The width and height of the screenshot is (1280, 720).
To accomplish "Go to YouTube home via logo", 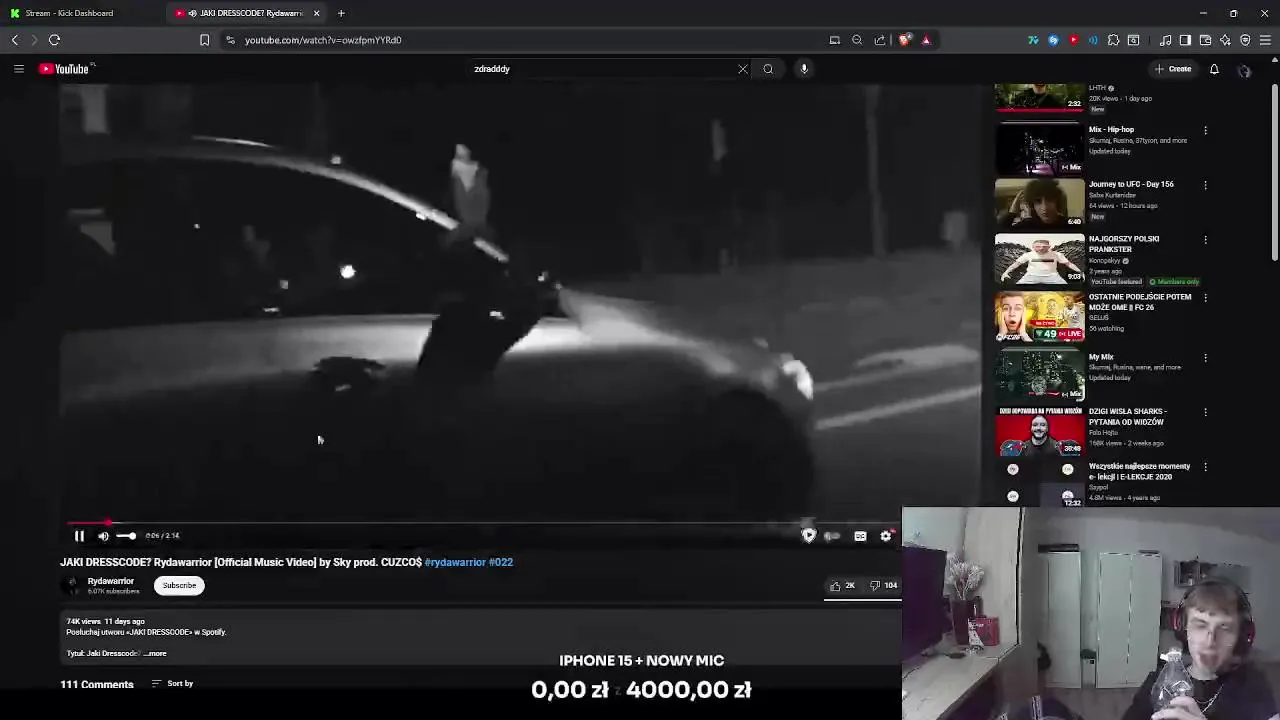I will click(66, 69).
